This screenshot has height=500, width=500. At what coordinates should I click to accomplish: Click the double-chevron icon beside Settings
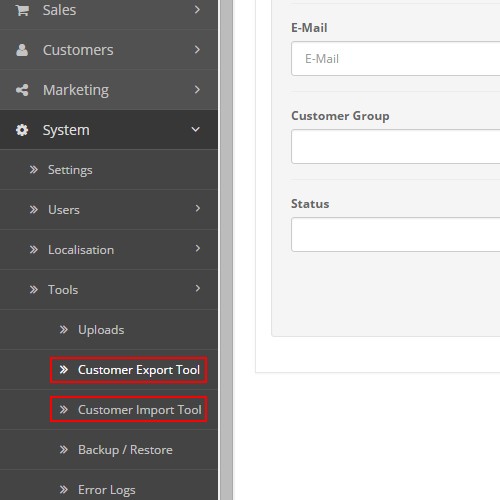point(33,170)
